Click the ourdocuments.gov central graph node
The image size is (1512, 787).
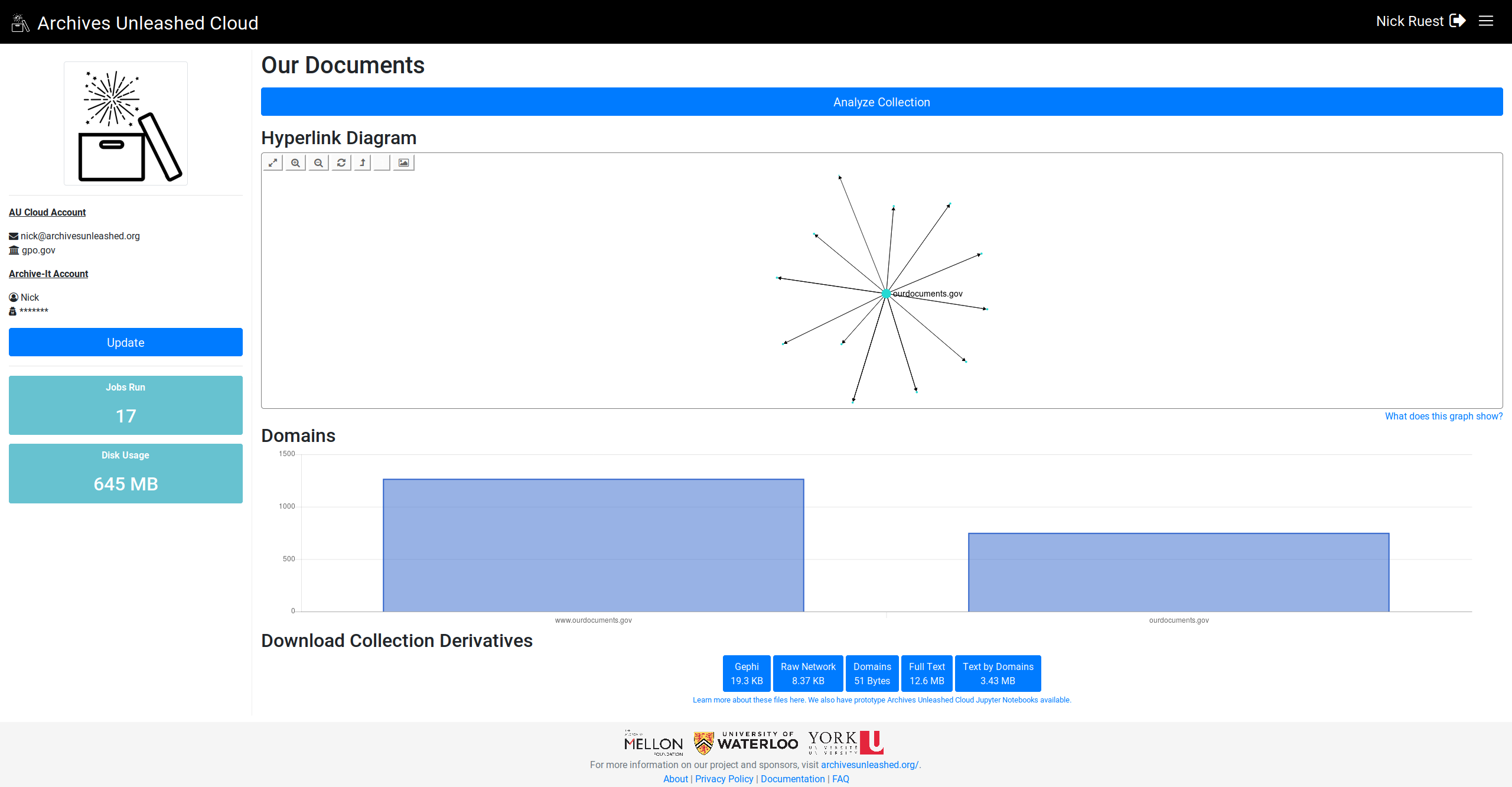pyautogui.click(x=886, y=294)
